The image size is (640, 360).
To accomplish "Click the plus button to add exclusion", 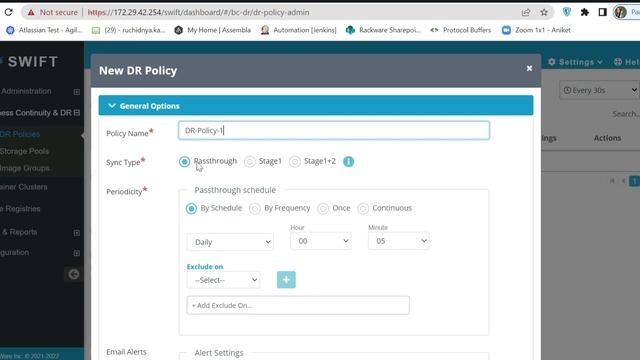I will (x=286, y=280).
